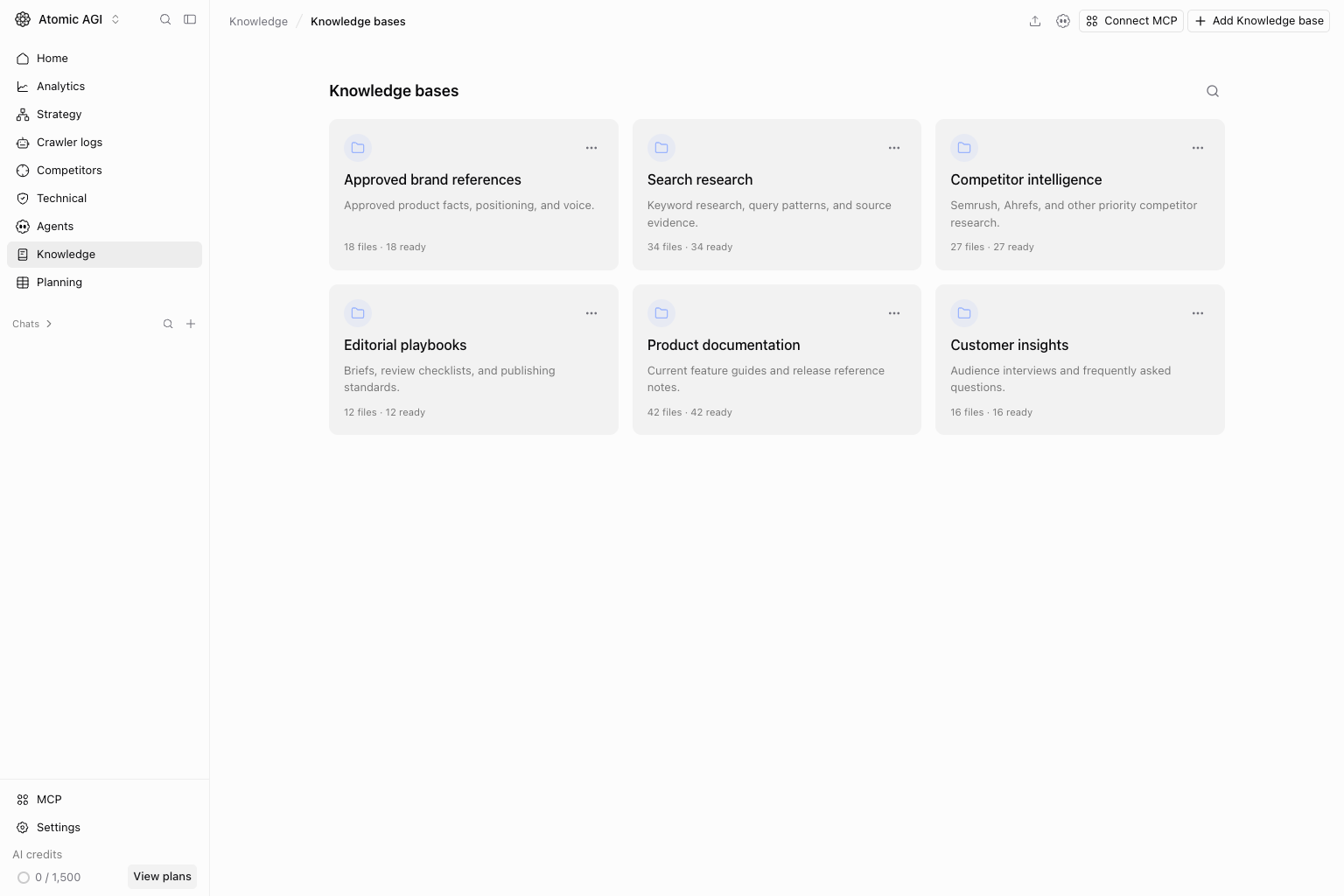
Task: Click the Connect MCP button
Action: (1131, 21)
